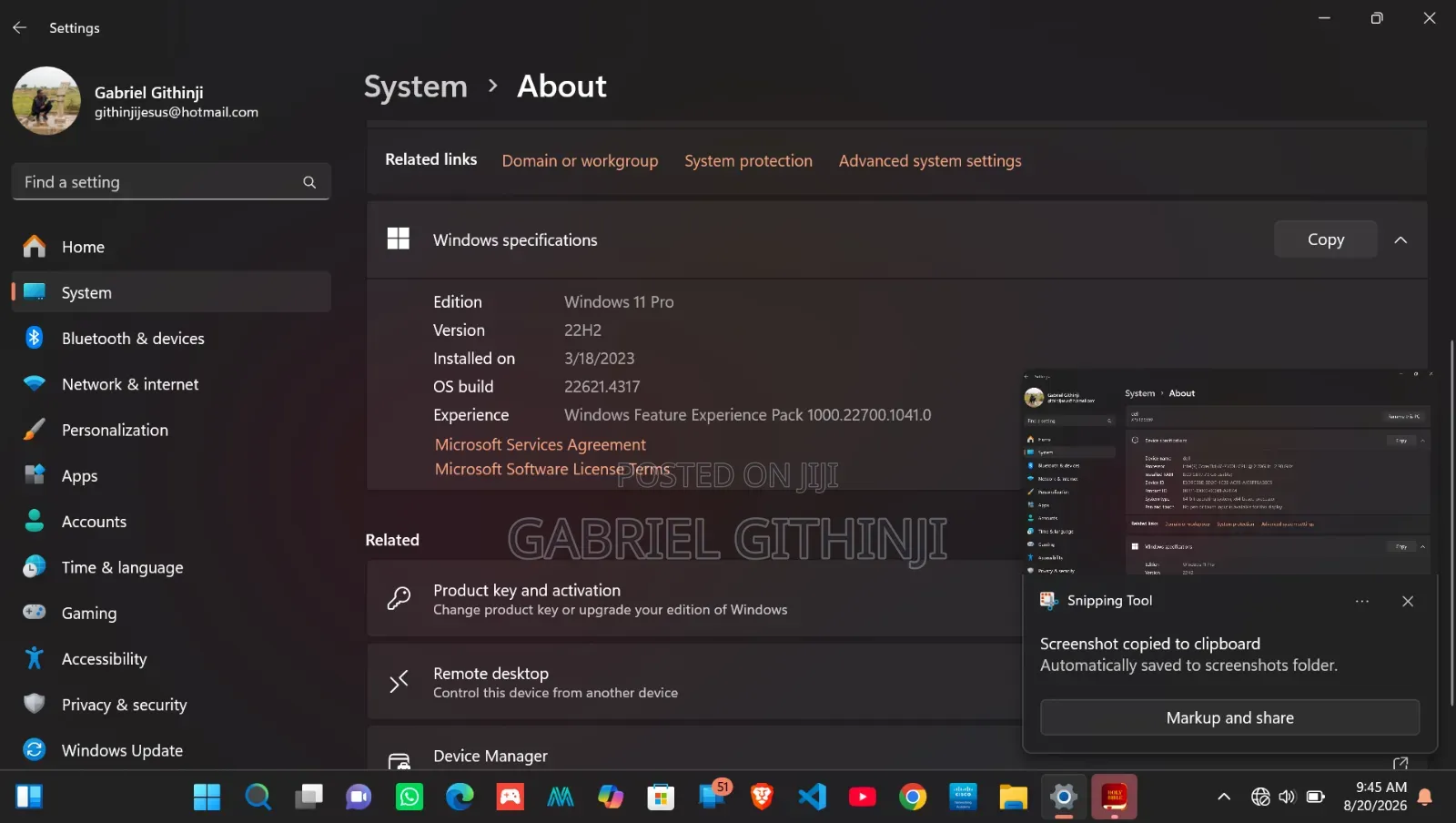Copy the Windows specifications
Viewport: 1456px width, 823px height.
point(1325,239)
